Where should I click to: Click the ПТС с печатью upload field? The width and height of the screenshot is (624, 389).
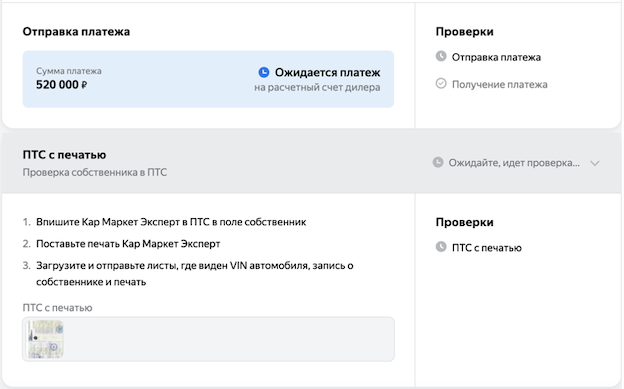tap(208, 339)
